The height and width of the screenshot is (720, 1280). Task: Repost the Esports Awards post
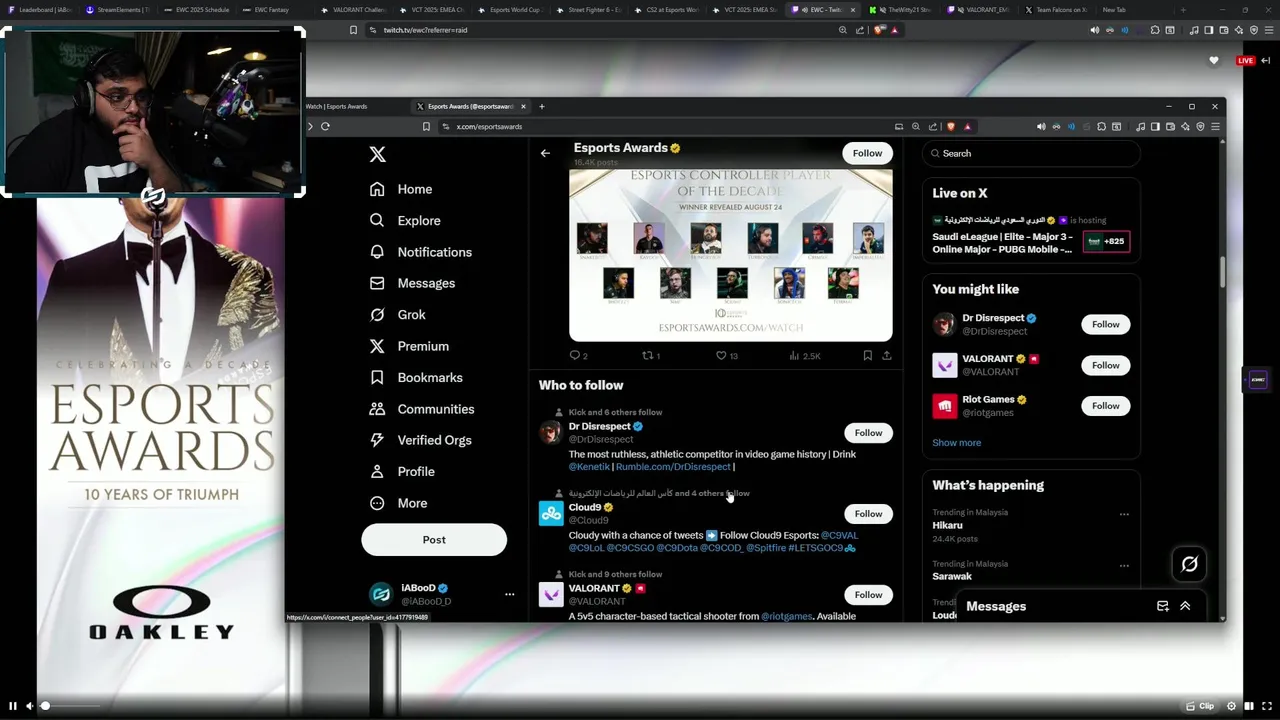(x=650, y=355)
